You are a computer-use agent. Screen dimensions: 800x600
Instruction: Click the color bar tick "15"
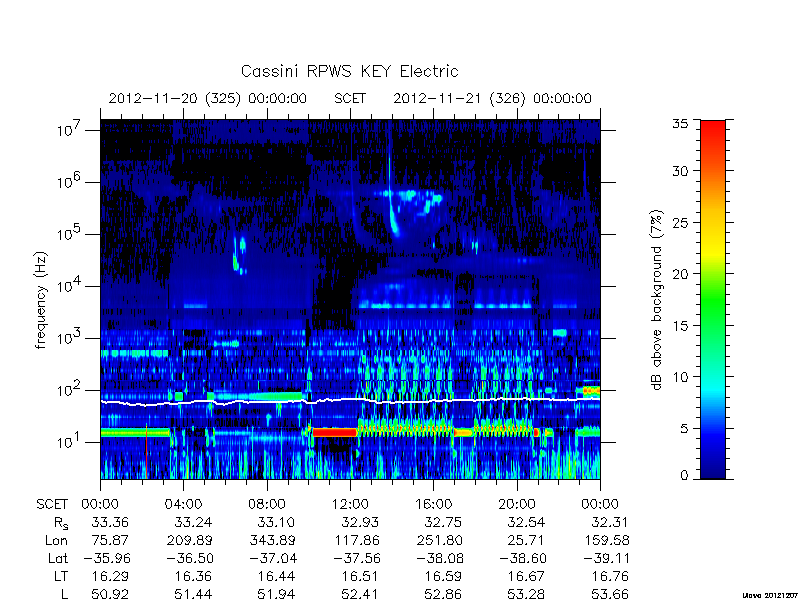coord(680,326)
